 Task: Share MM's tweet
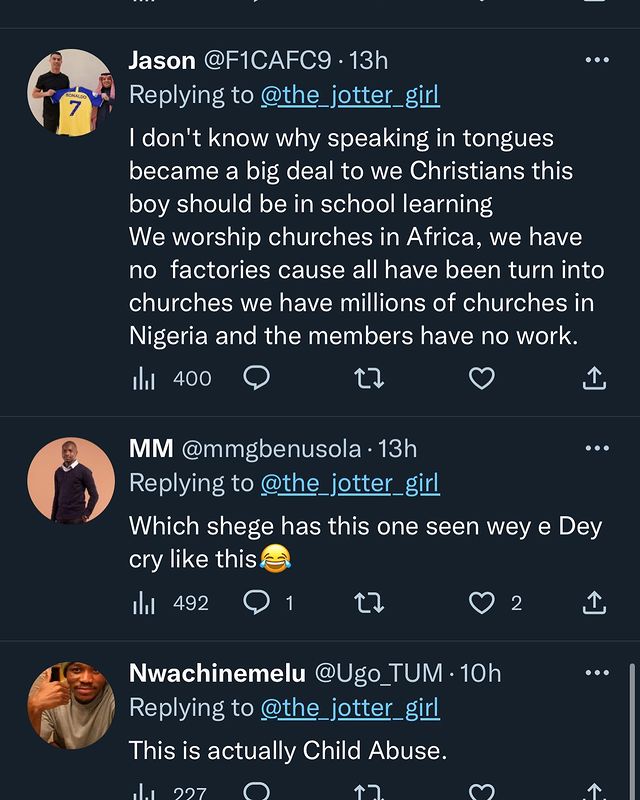tap(594, 603)
